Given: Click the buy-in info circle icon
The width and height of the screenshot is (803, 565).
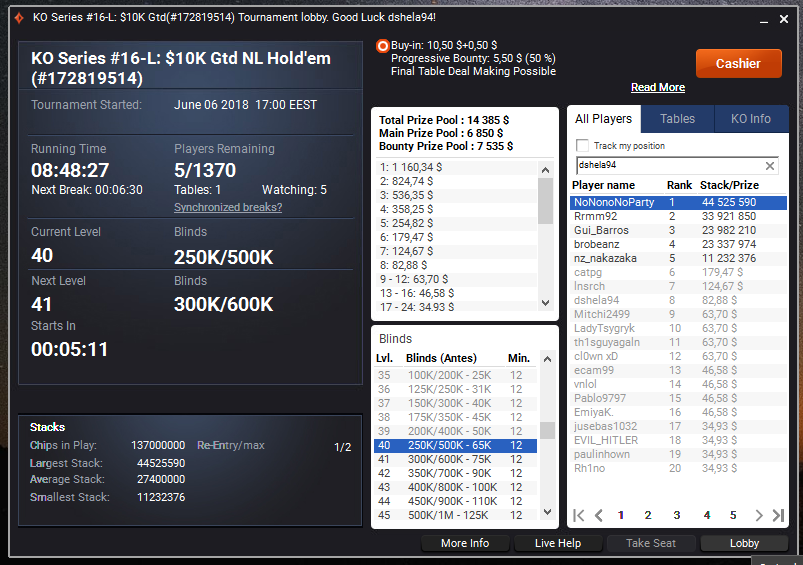Looking at the screenshot, I should 383,46.
